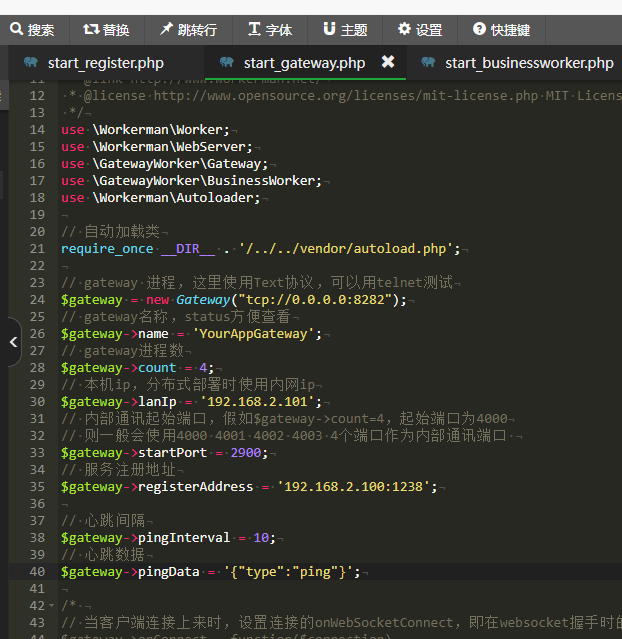Click the settings gear icon
Screen dimensions: 622x639
point(404,30)
